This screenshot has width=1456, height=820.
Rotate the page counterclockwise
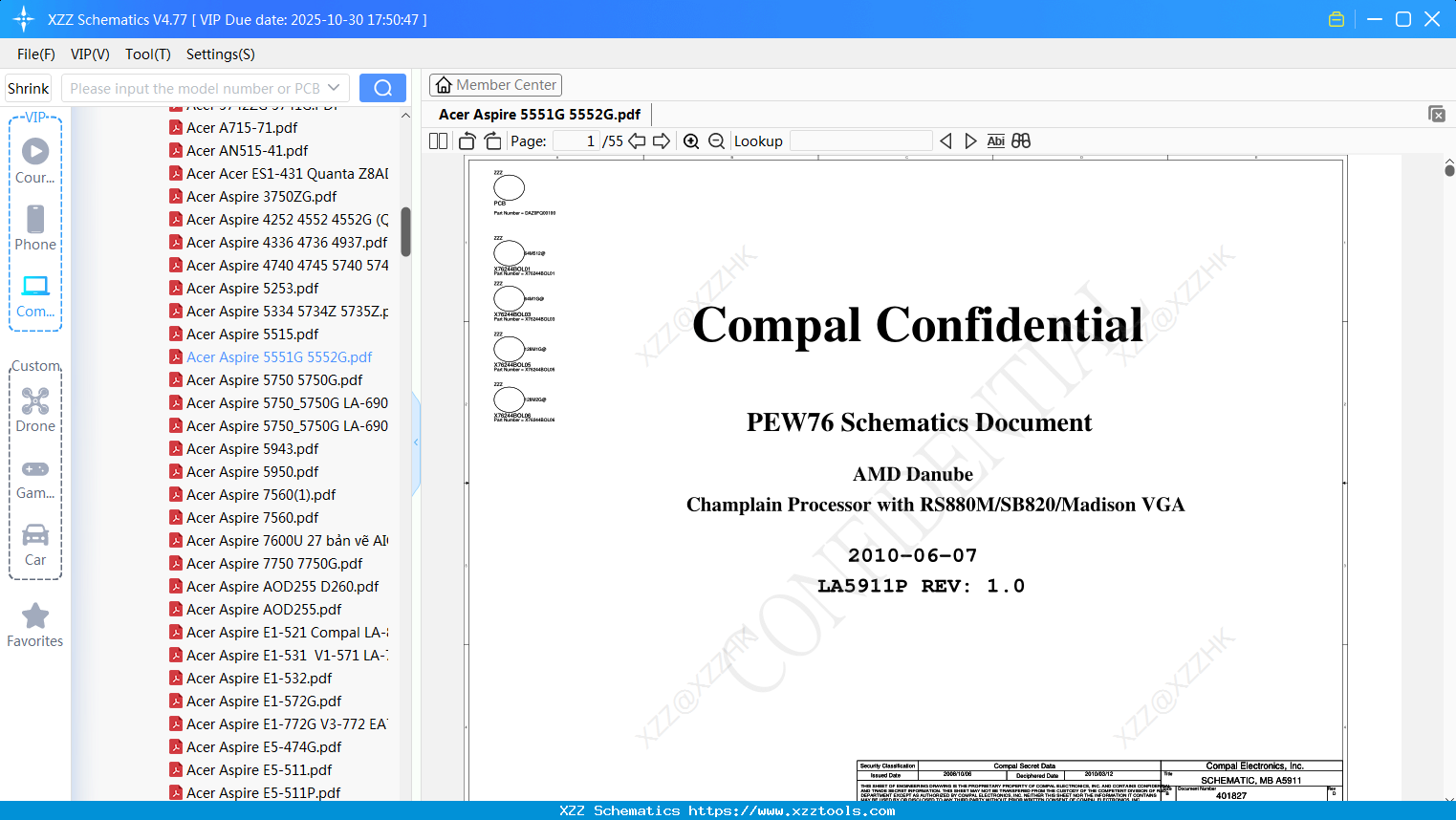coord(467,141)
